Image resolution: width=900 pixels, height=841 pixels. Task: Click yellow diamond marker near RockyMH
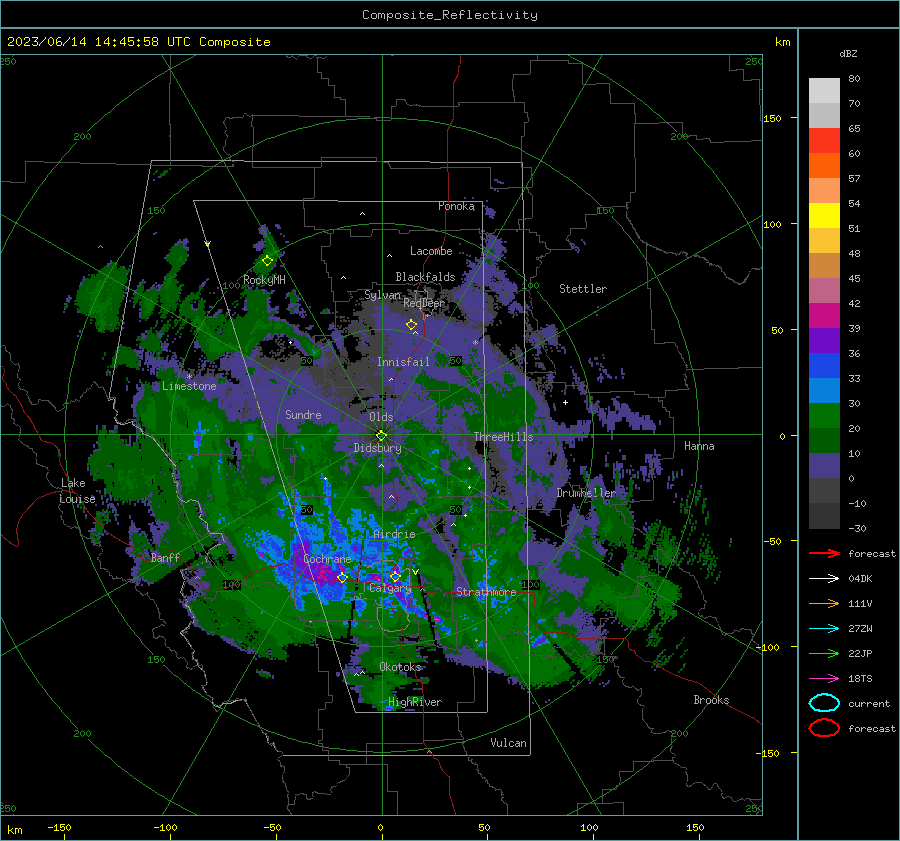pos(267,261)
